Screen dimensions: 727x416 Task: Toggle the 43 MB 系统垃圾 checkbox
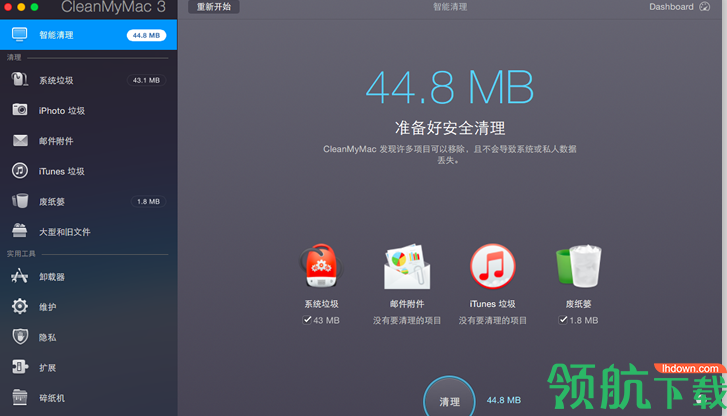pyautogui.click(x=306, y=320)
